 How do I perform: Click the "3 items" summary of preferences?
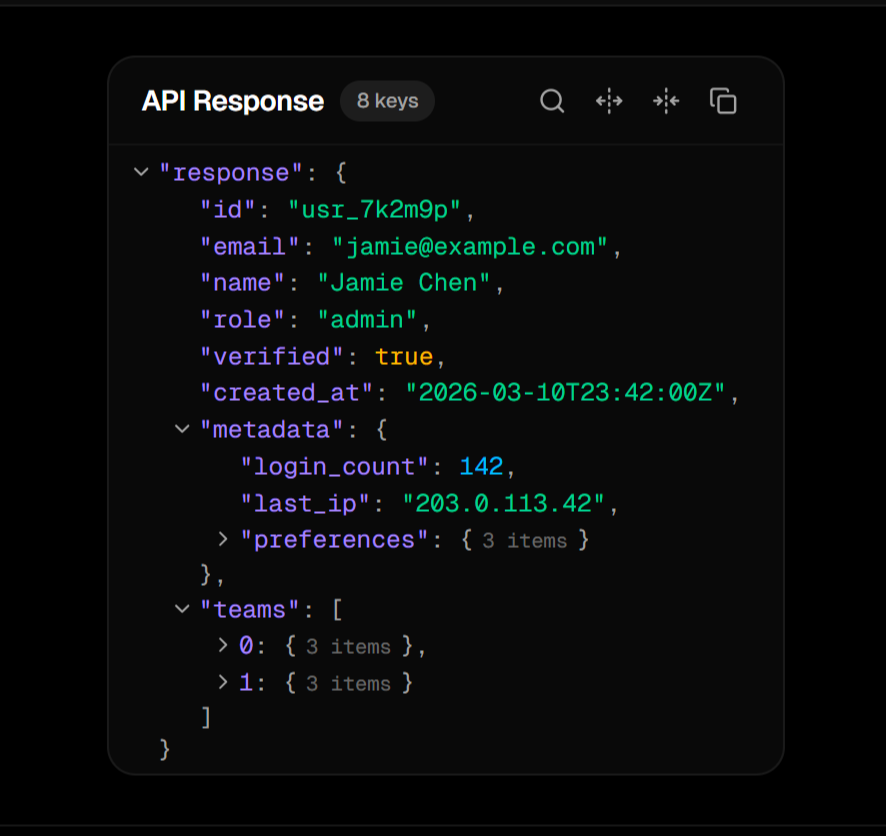pos(524,541)
